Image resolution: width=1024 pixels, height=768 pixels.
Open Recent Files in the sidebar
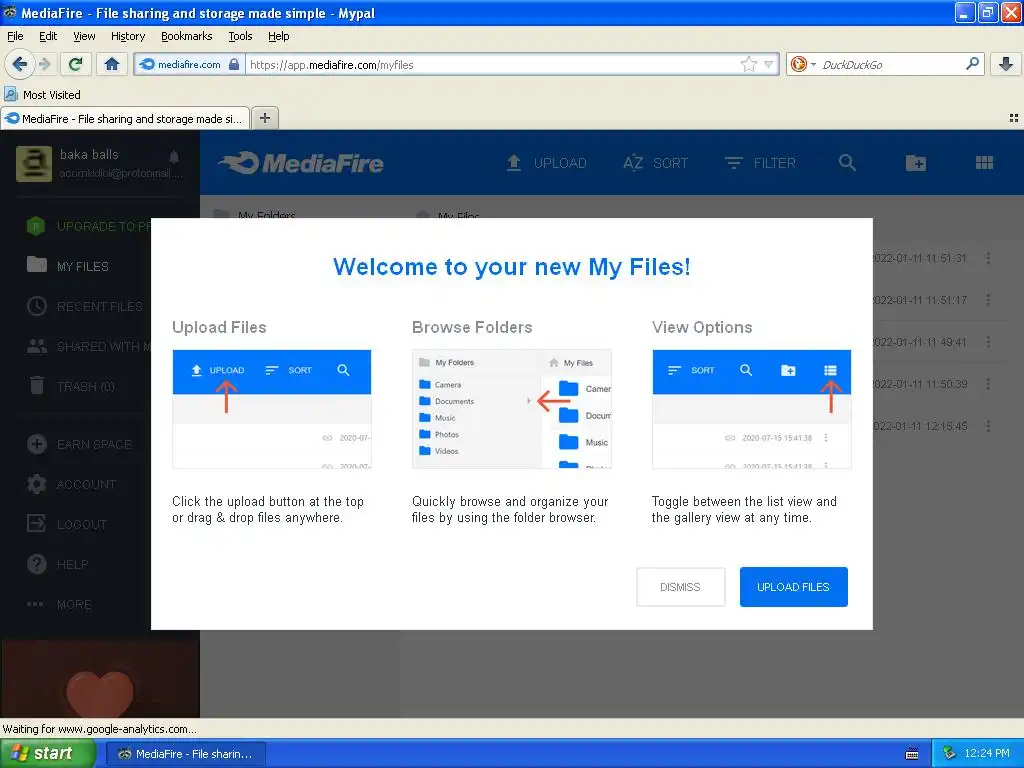click(x=85, y=306)
